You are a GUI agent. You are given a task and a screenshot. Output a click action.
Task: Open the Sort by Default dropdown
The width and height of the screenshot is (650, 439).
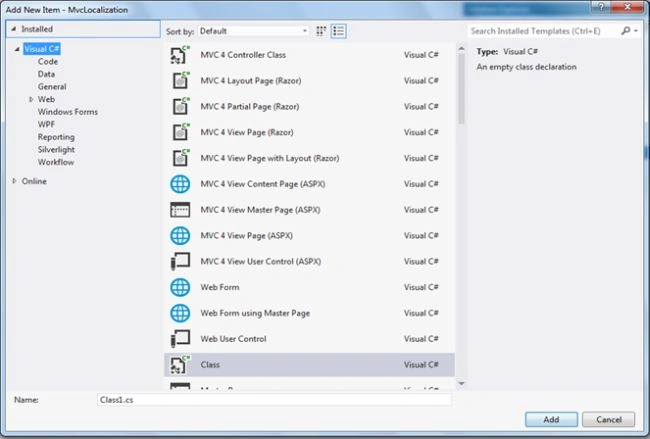coord(253,31)
